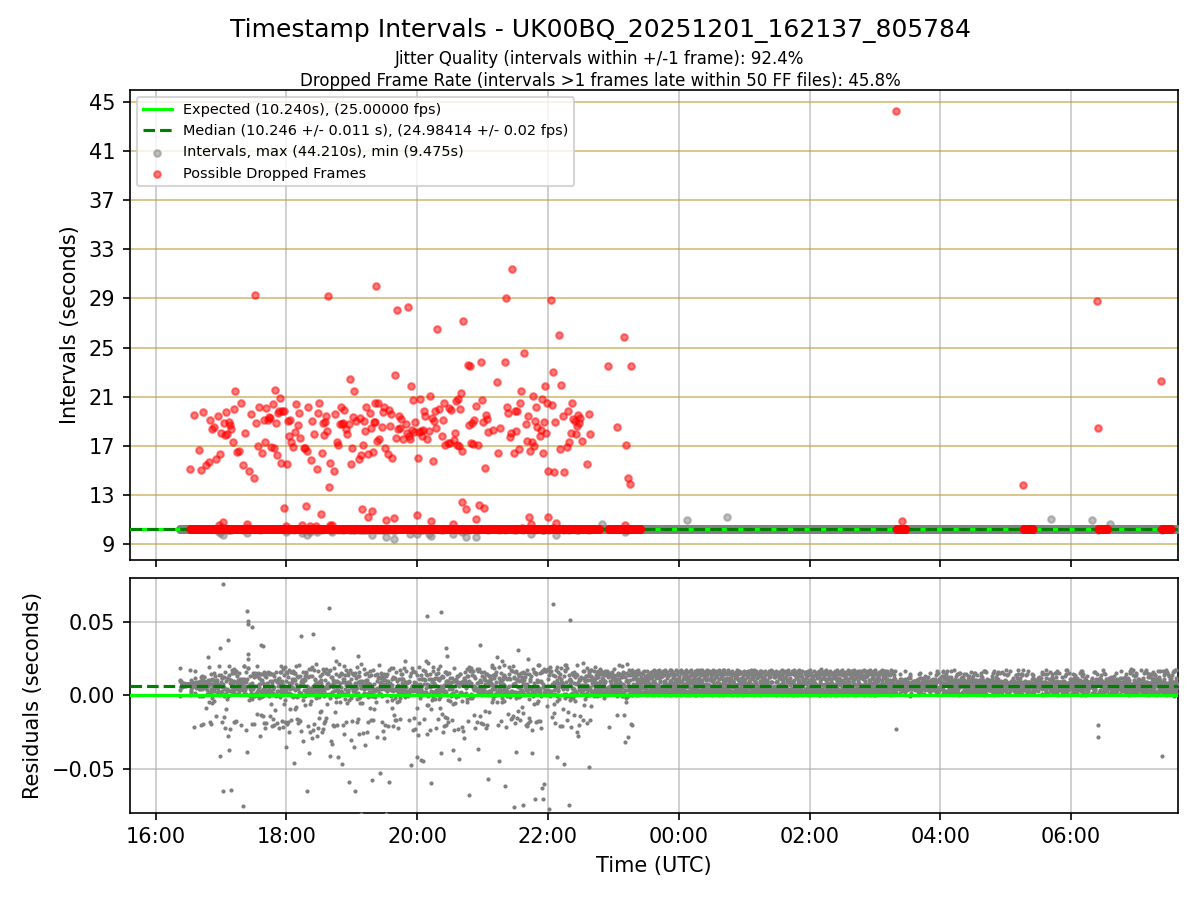Click the "Possible Dropped Frames" legend entry
The image size is (1200, 900).
(274, 173)
